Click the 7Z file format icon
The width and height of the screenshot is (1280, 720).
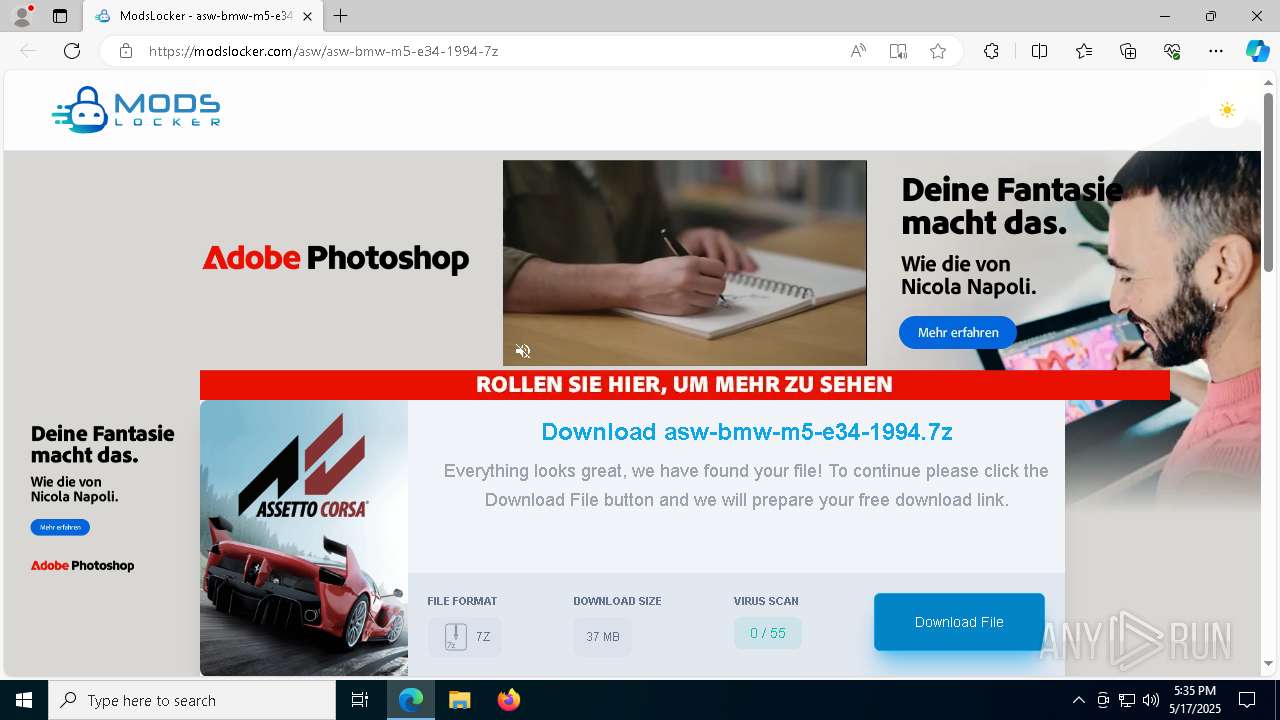(x=456, y=637)
